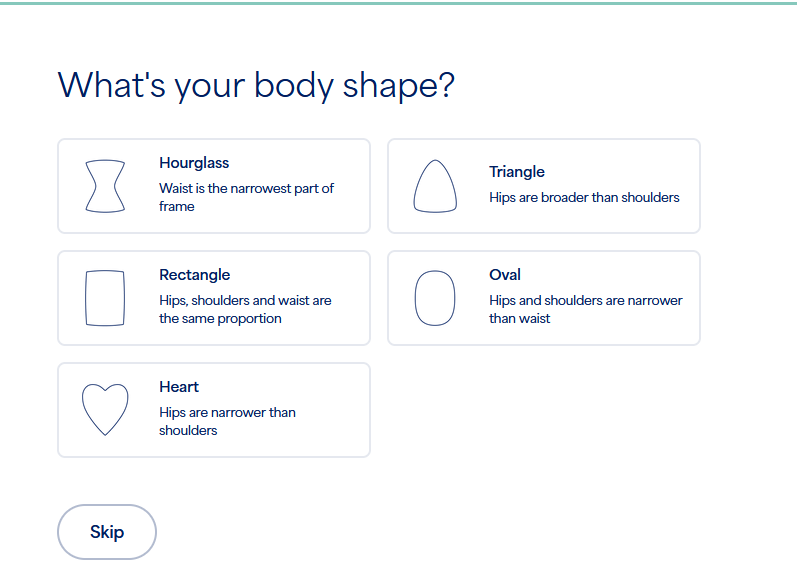Viewport: 797px width, 569px height.
Task: Click 'Hips and shoulders are narrower than waist'
Action: point(586,309)
